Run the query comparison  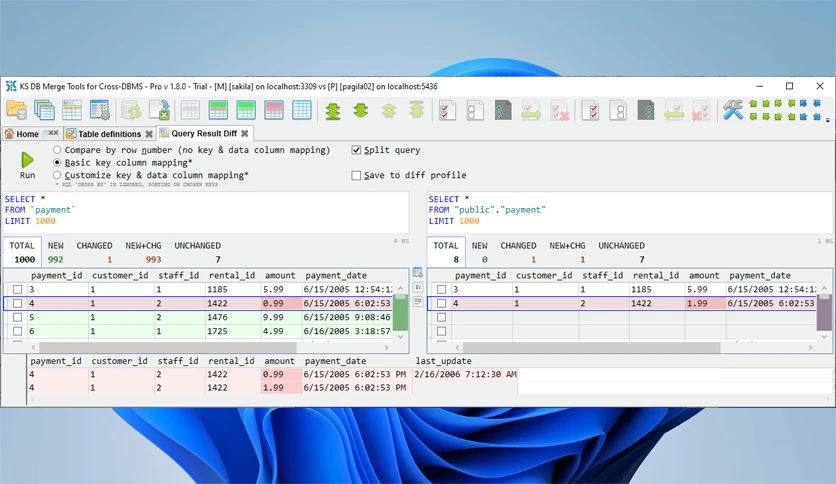pyautogui.click(x=27, y=165)
